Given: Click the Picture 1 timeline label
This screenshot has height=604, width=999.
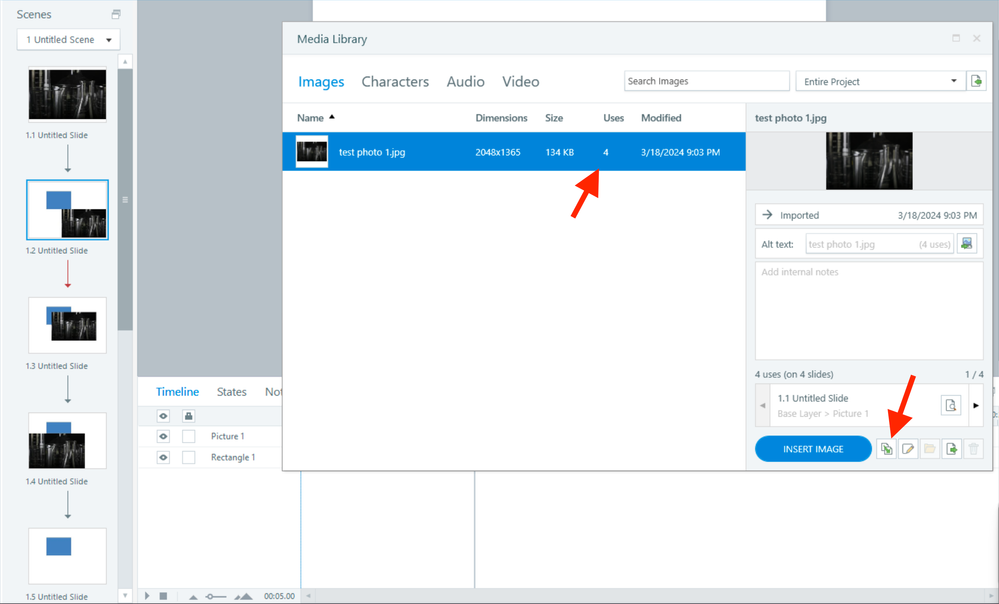Looking at the screenshot, I should coord(227,436).
